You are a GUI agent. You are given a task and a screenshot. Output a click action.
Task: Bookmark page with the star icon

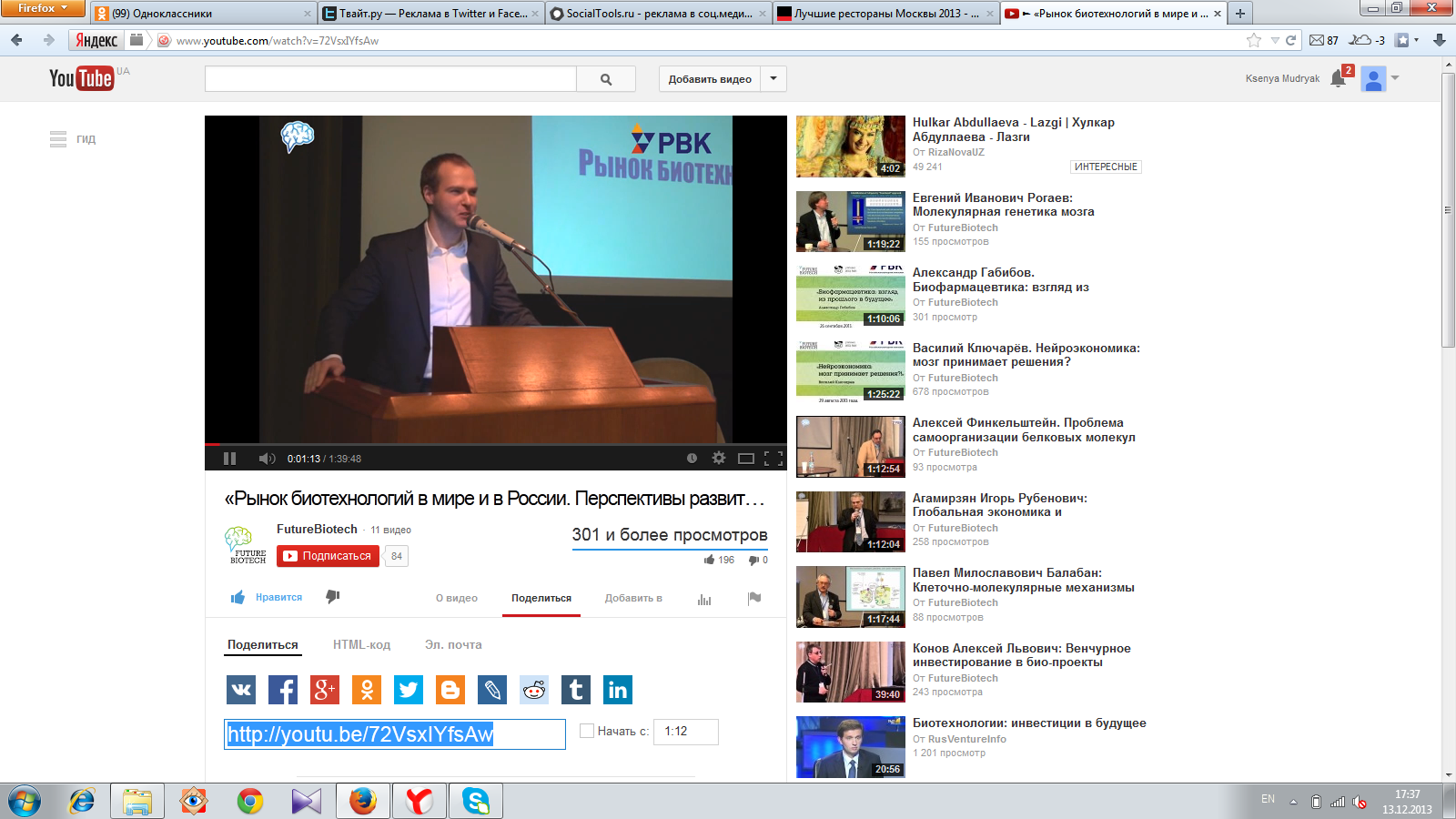click(x=1254, y=40)
